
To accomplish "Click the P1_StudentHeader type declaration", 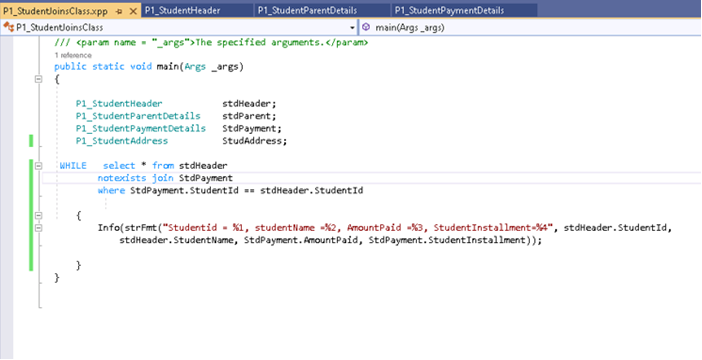I will [119, 104].
